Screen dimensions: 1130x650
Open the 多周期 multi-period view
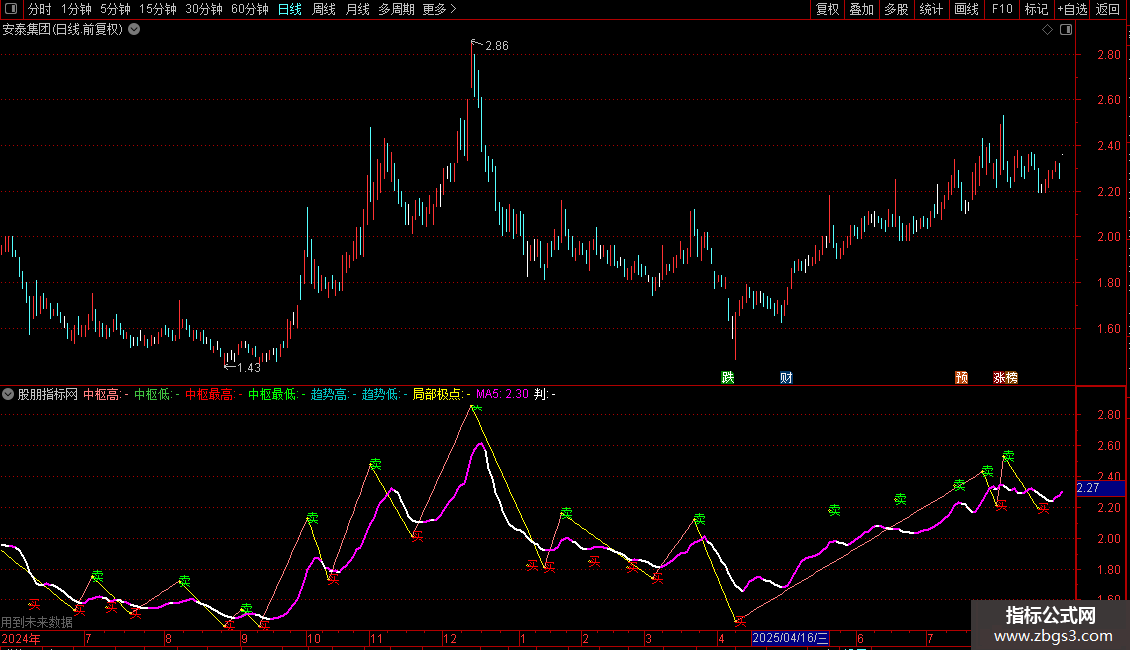pyautogui.click(x=396, y=9)
